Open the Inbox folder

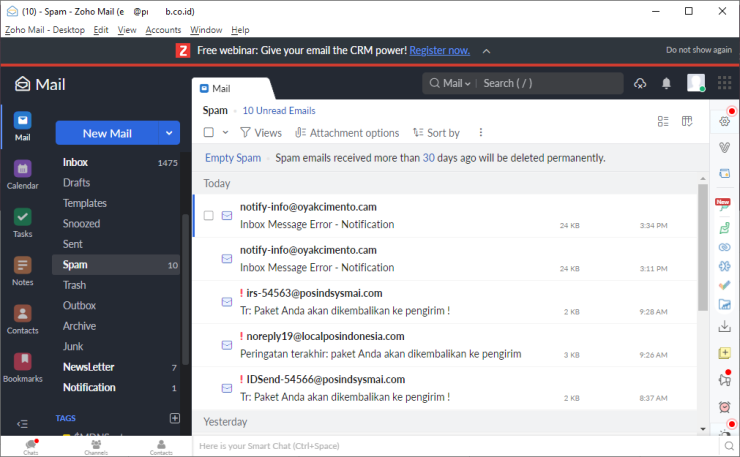pyautogui.click(x=116, y=162)
